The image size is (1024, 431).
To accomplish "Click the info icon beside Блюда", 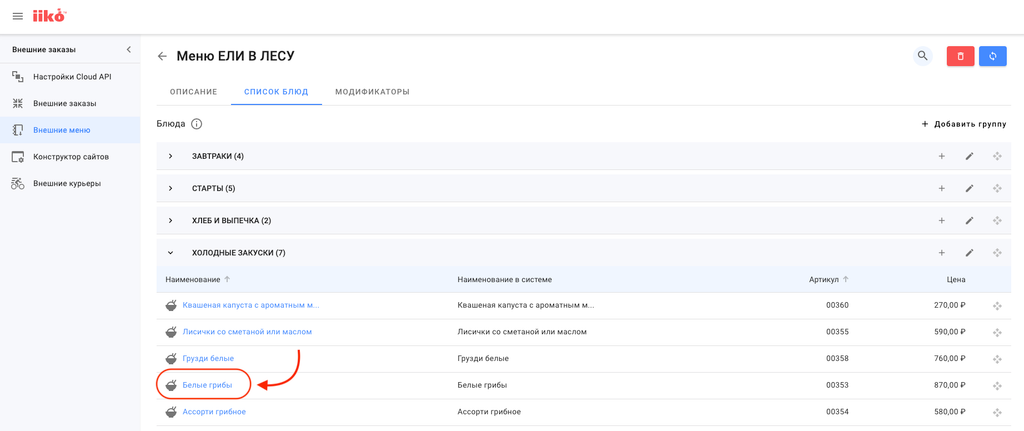I will coord(196,124).
